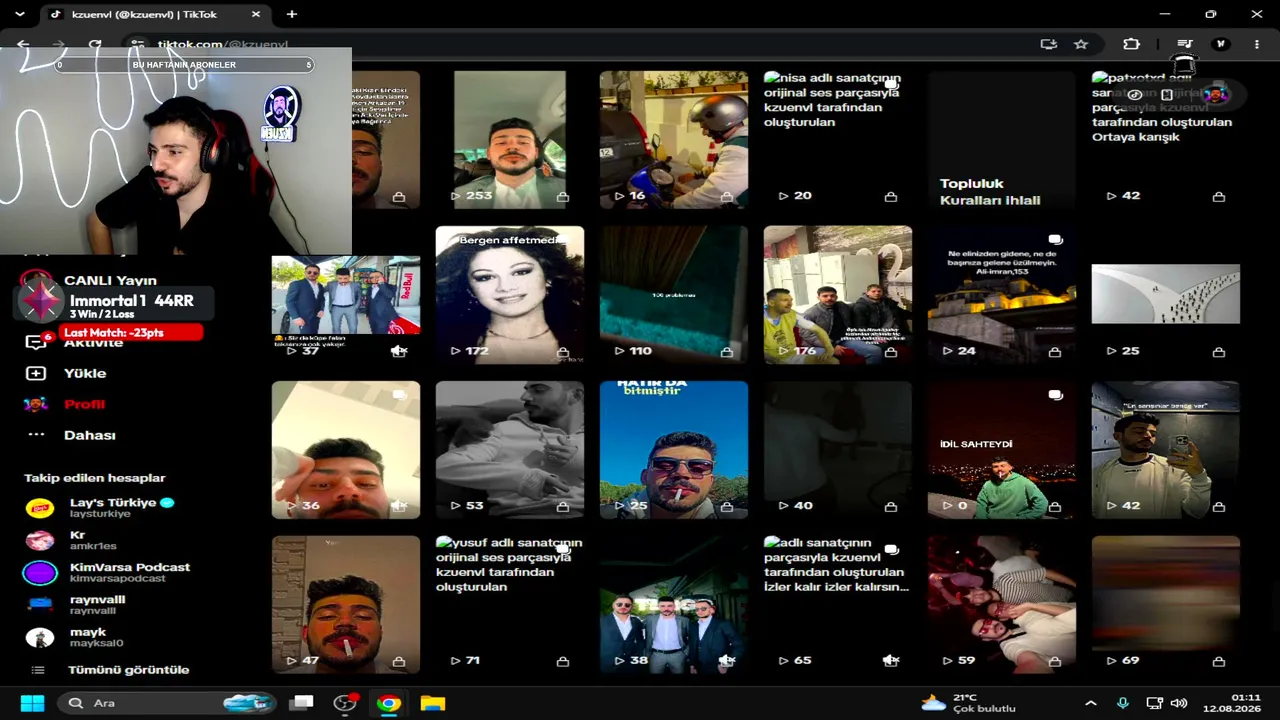Click the Chrome profile avatar button

(x=1220, y=44)
